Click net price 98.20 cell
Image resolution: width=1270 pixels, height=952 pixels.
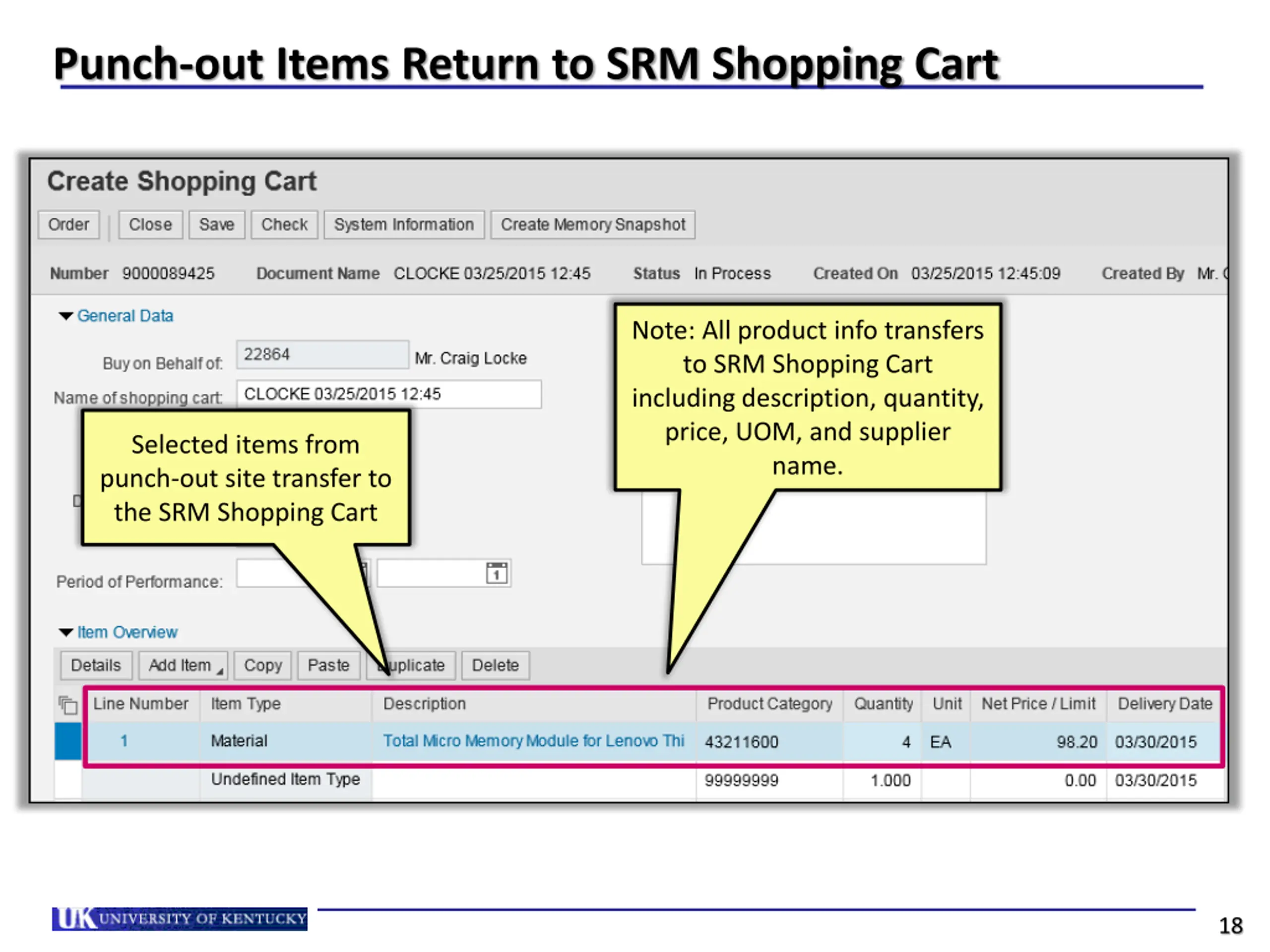pyautogui.click(x=1038, y=741)
